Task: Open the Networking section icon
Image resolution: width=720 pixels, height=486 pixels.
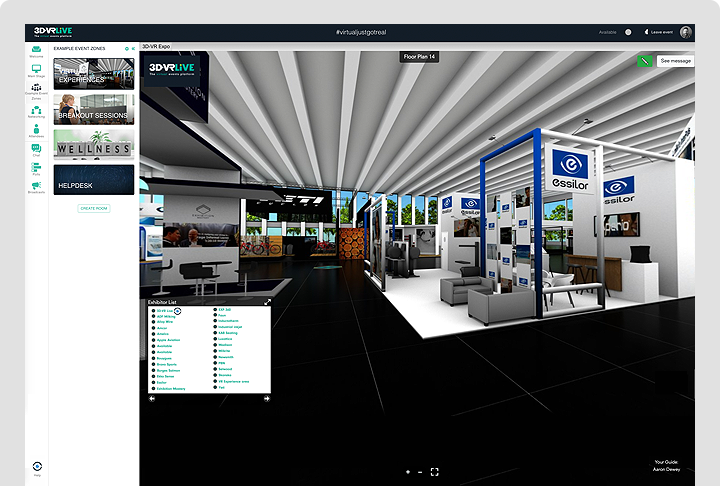Action: coord(37,111)
